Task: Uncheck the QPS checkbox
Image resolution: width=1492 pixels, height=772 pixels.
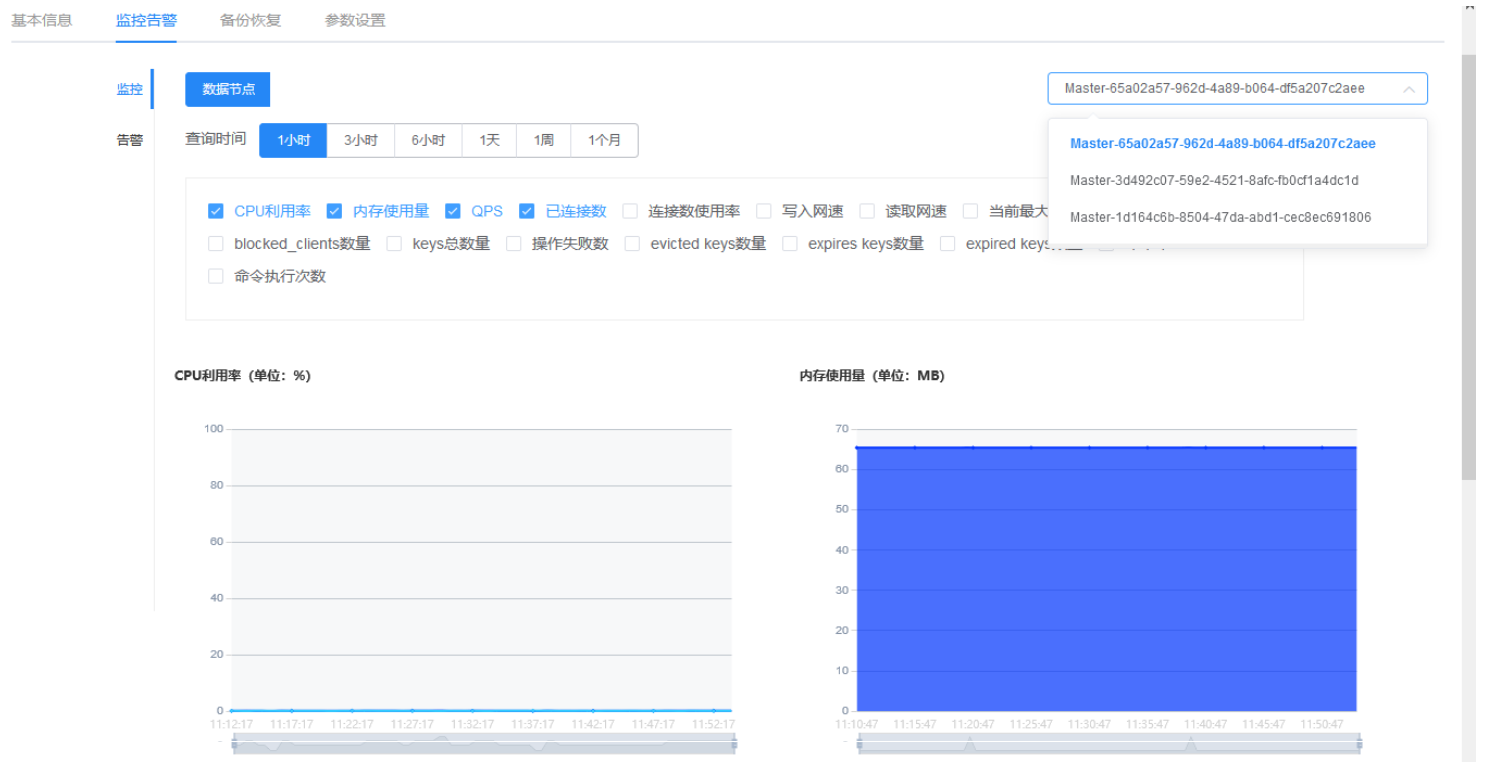Action: coord(453,211)
